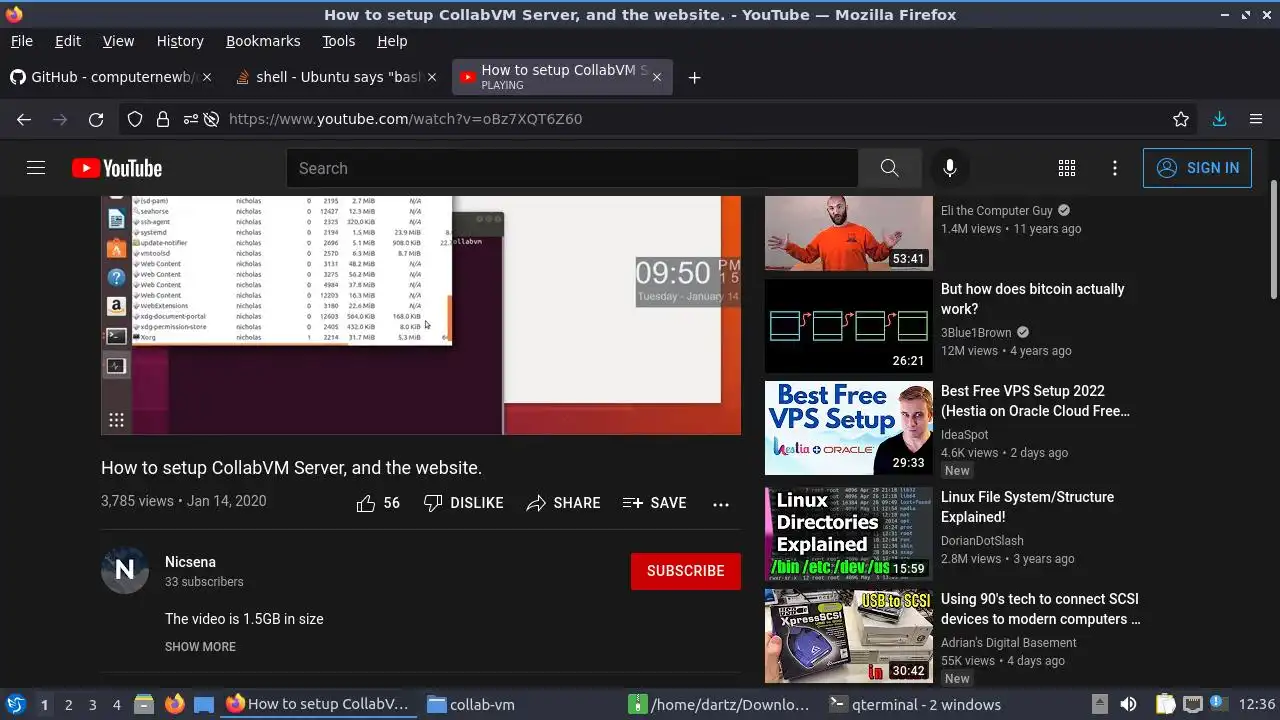Click the SIGN IN button
This screenshot has height=720, width=1280.
pos(1197,168)
